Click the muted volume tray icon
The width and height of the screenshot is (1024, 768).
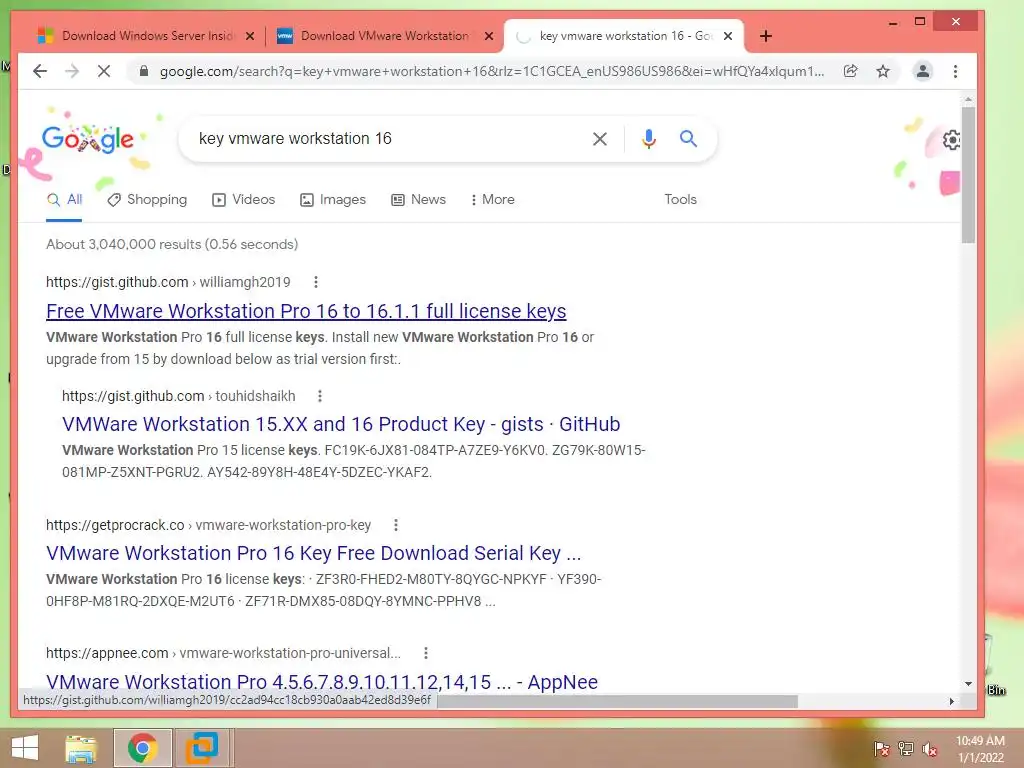click(x=930, y=749)
